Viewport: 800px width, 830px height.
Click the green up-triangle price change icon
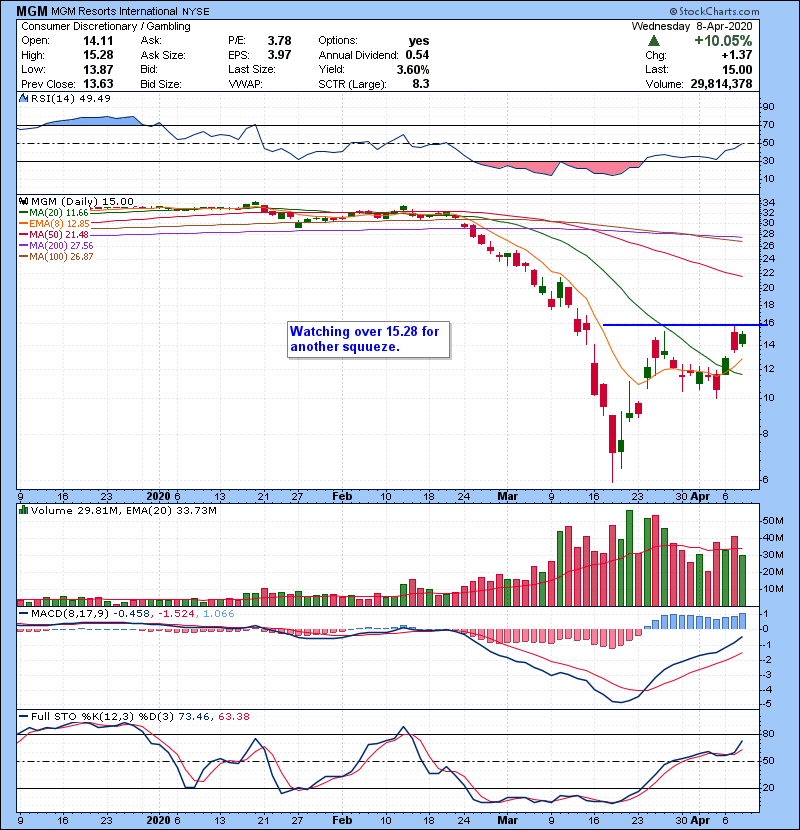pos(653,40)
